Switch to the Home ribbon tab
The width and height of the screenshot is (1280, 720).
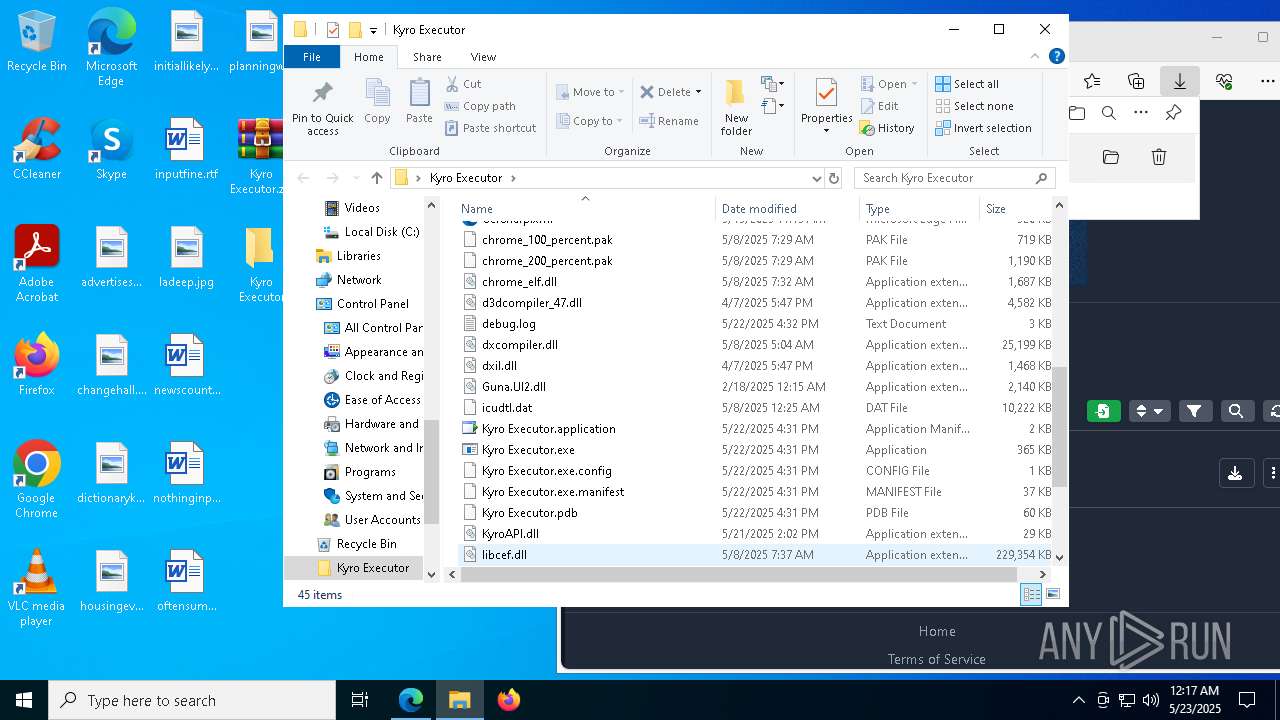368,57
